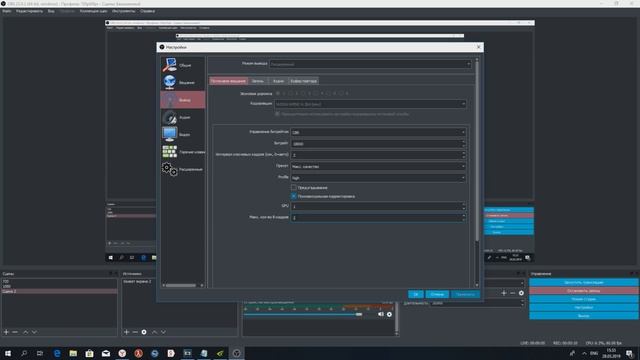This screenshot has width=640, height=360.
Task: Select the Вывод (Output) settings section
Action: click(182, 100)
